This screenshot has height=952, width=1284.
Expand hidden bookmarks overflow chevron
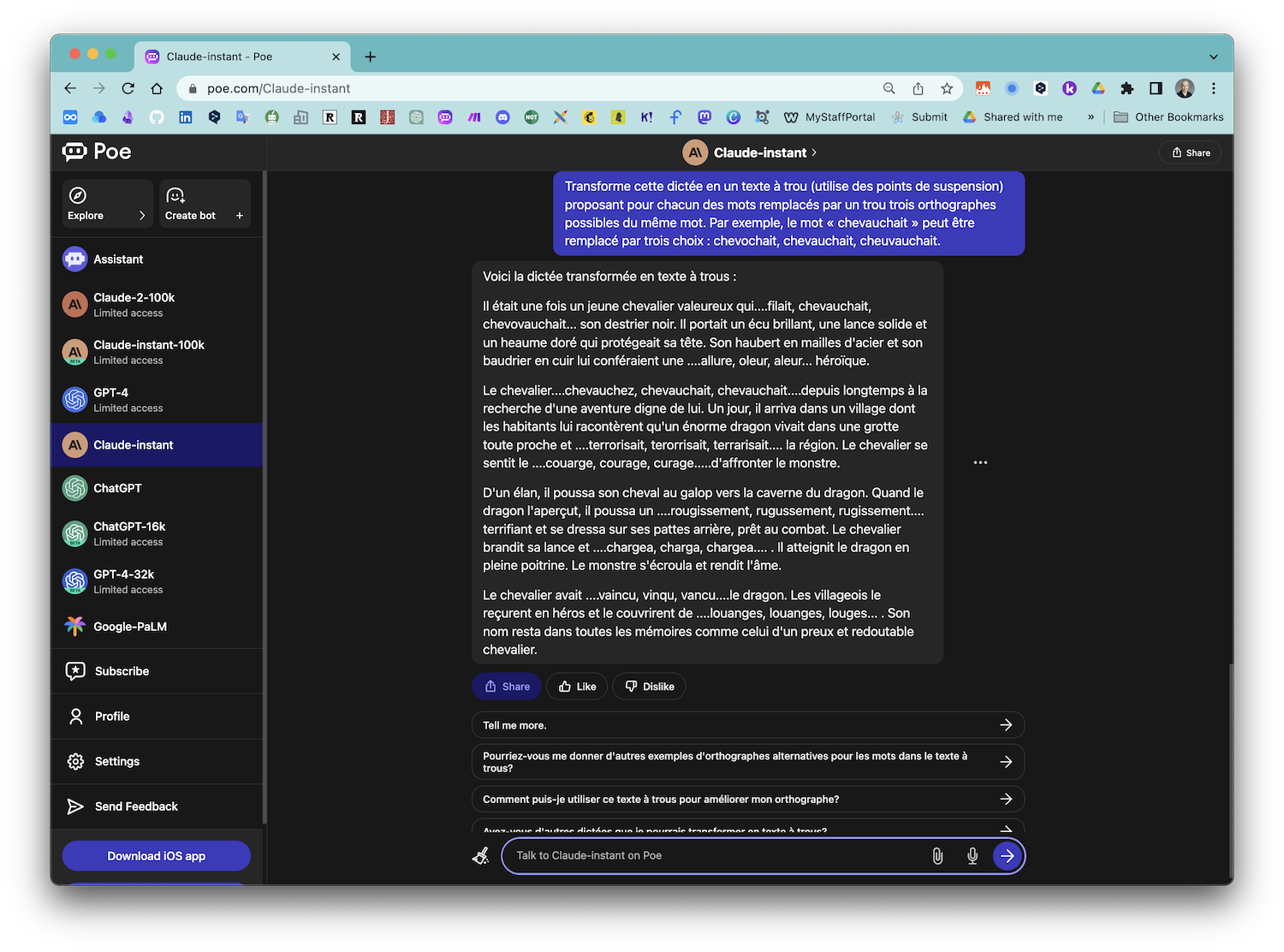tap(1091, 117)
